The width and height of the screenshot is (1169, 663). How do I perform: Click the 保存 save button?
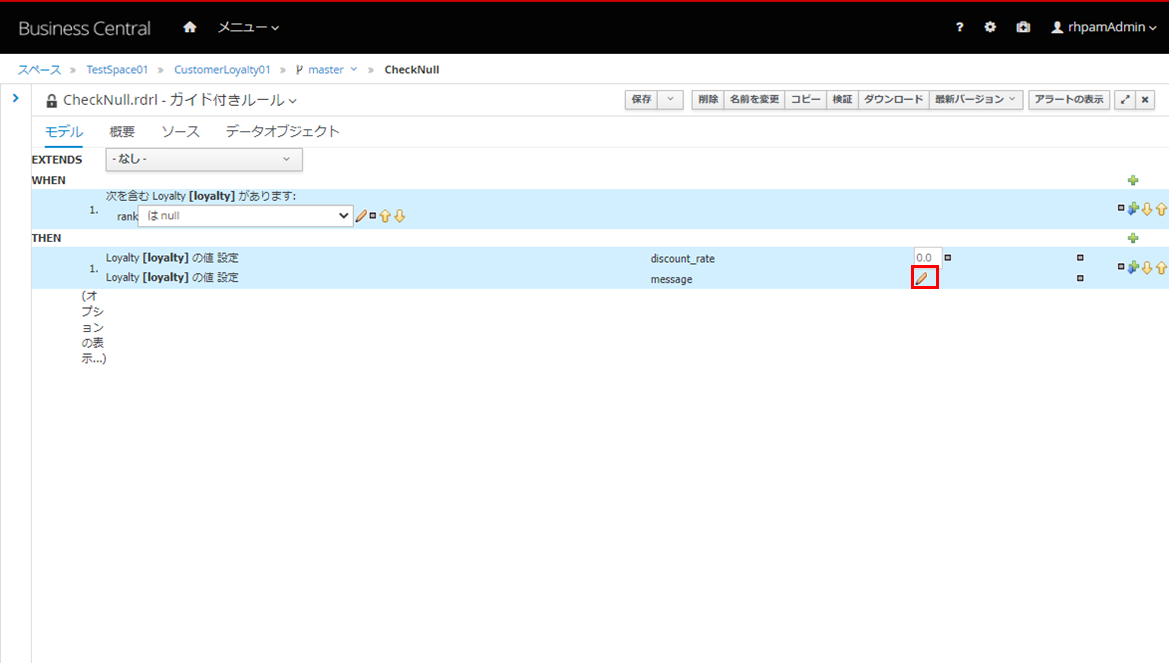pos(641,99)
